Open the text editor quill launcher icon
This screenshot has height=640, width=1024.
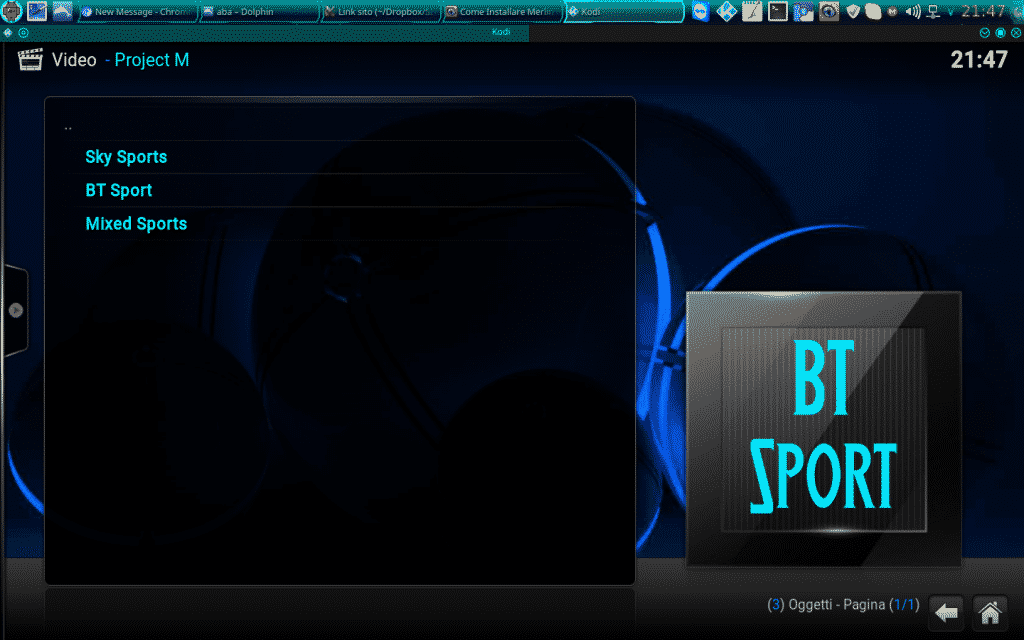click(752, 11)
